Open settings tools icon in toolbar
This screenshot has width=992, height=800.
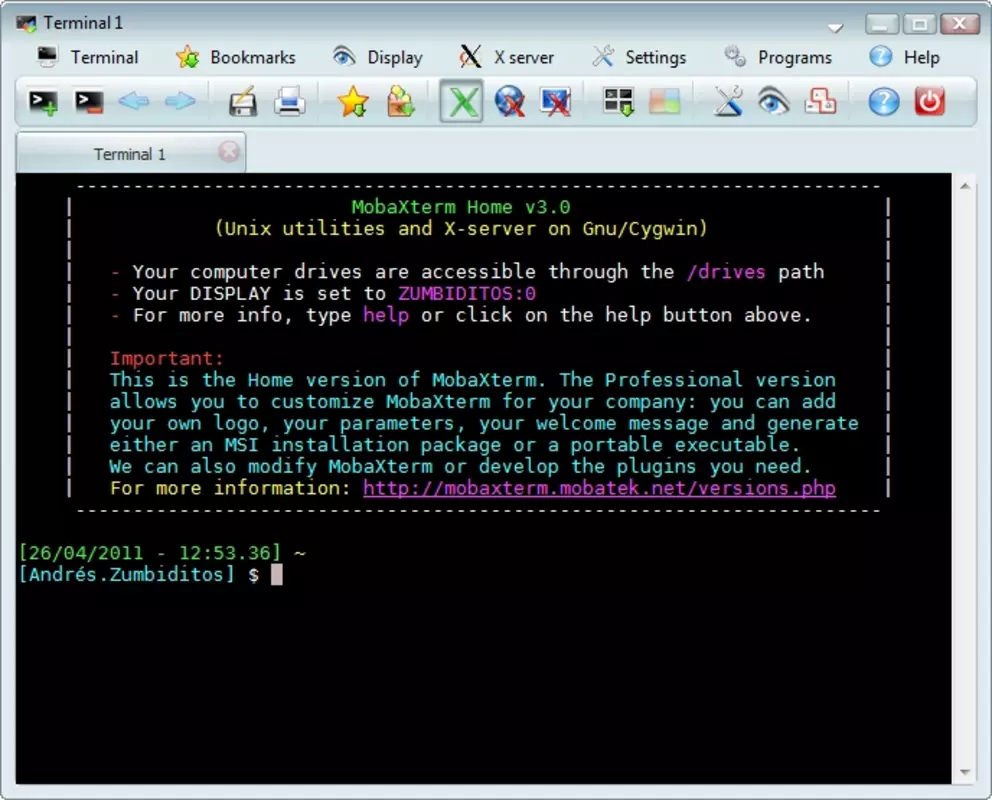728,101
